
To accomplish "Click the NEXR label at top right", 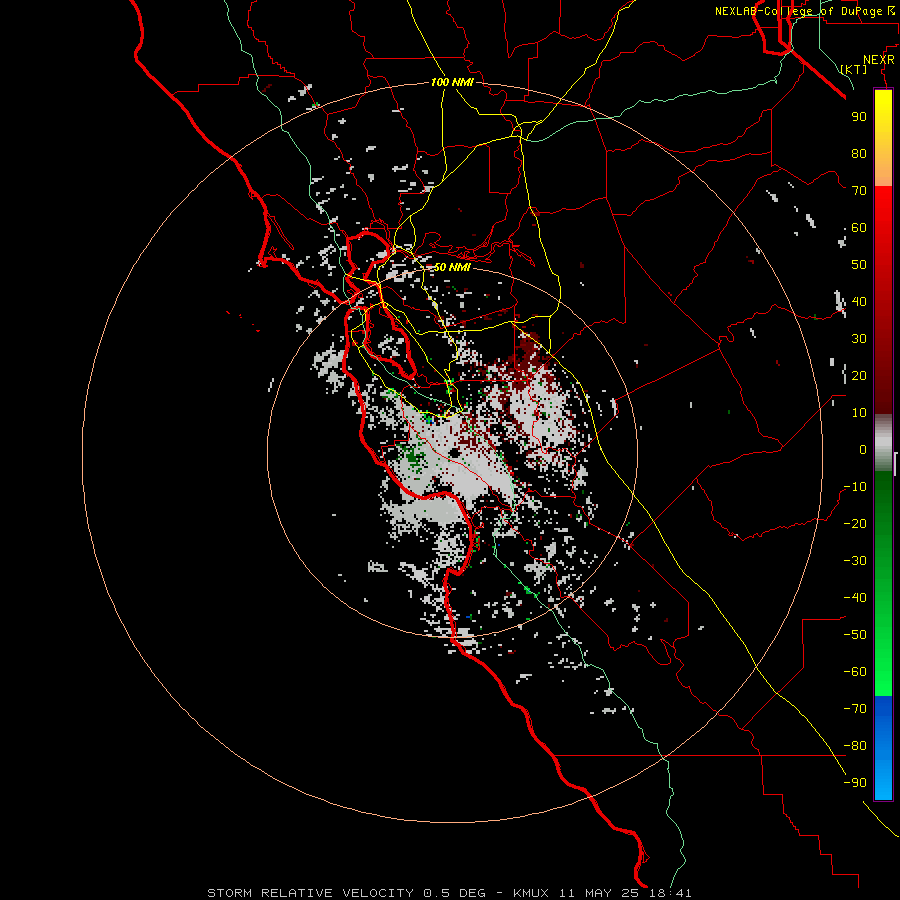I will pyautogui.click(x=879, y=60).
